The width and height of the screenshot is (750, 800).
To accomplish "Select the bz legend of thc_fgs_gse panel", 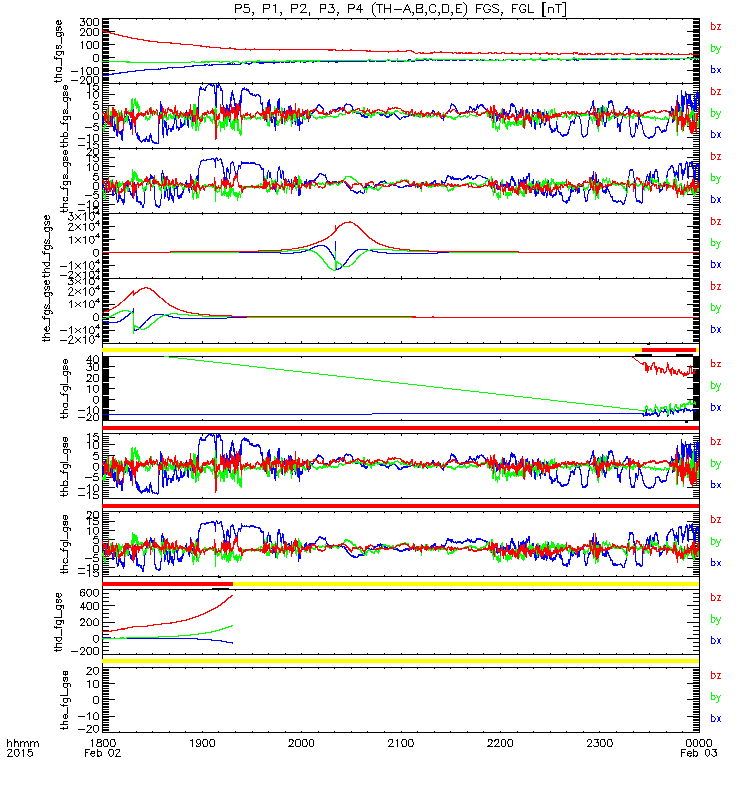I will click(716, 156).
